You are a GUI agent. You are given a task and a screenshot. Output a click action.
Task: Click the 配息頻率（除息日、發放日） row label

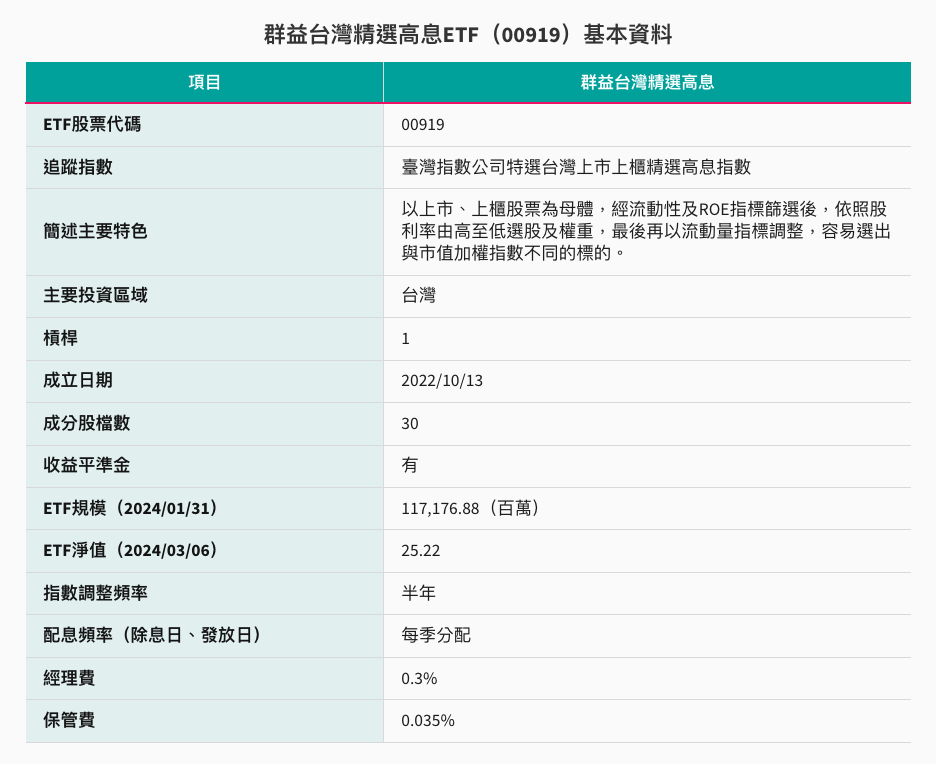tap(152, 636)
